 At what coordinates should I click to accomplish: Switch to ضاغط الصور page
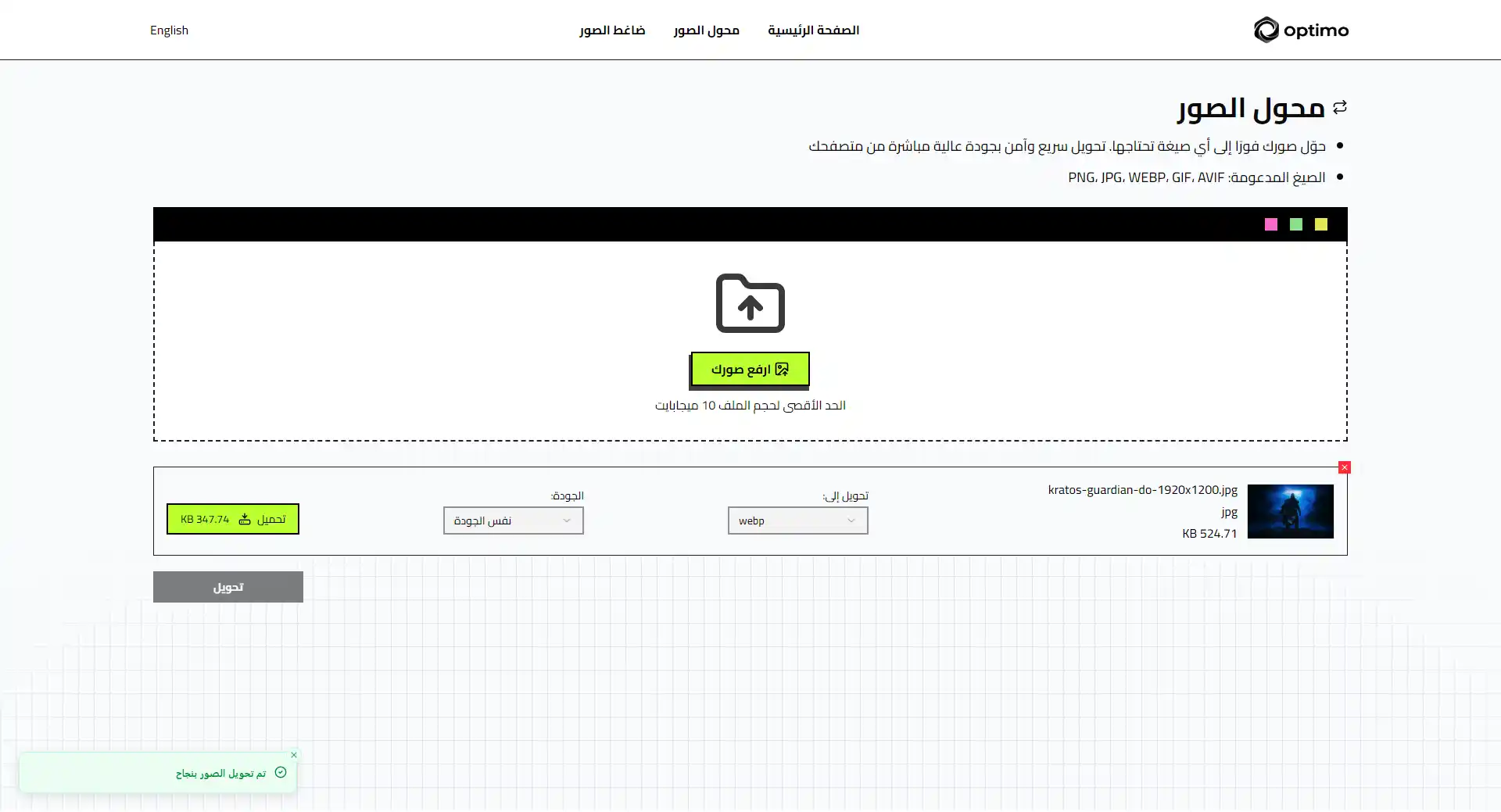[x=613, y=30]
